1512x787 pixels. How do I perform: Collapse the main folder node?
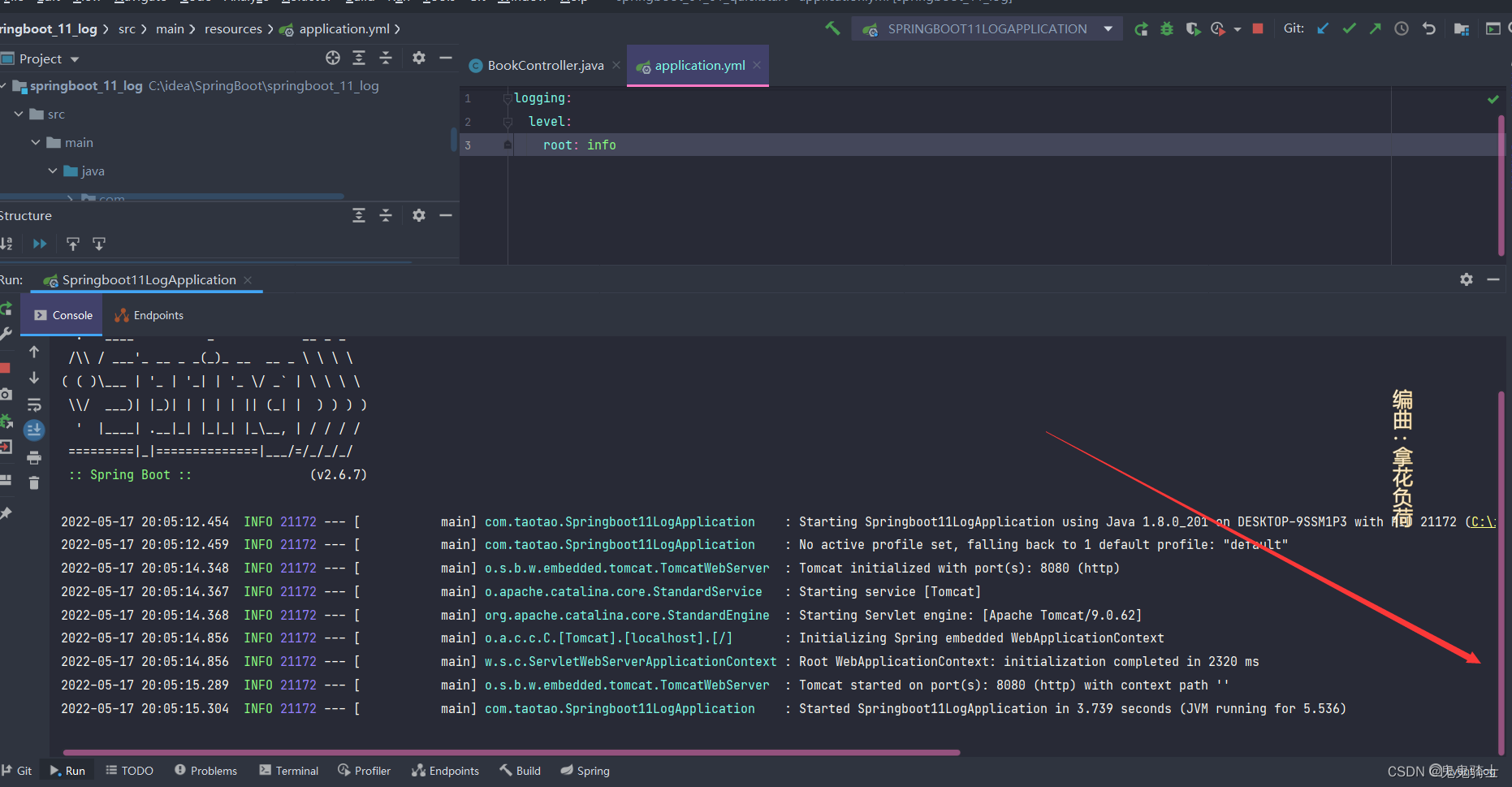[x=36, y=143]
